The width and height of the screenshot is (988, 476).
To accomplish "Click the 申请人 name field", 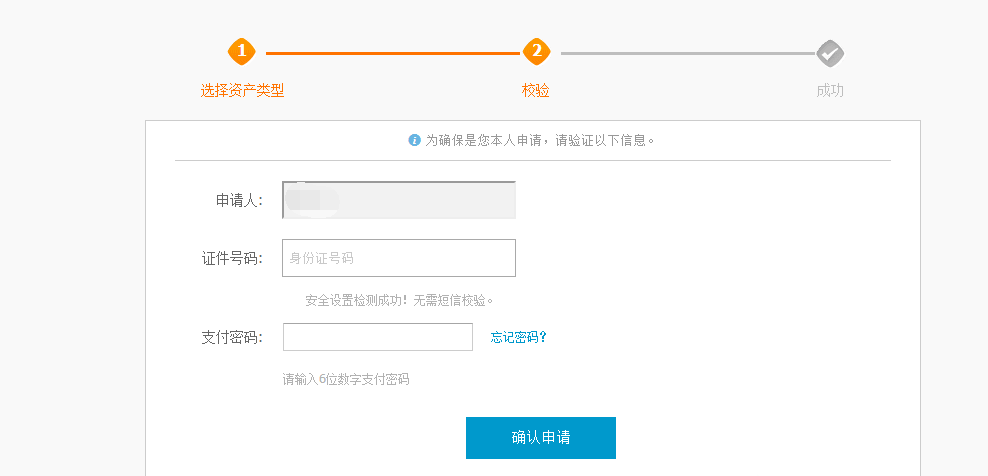I will click(x=399, y=200).
